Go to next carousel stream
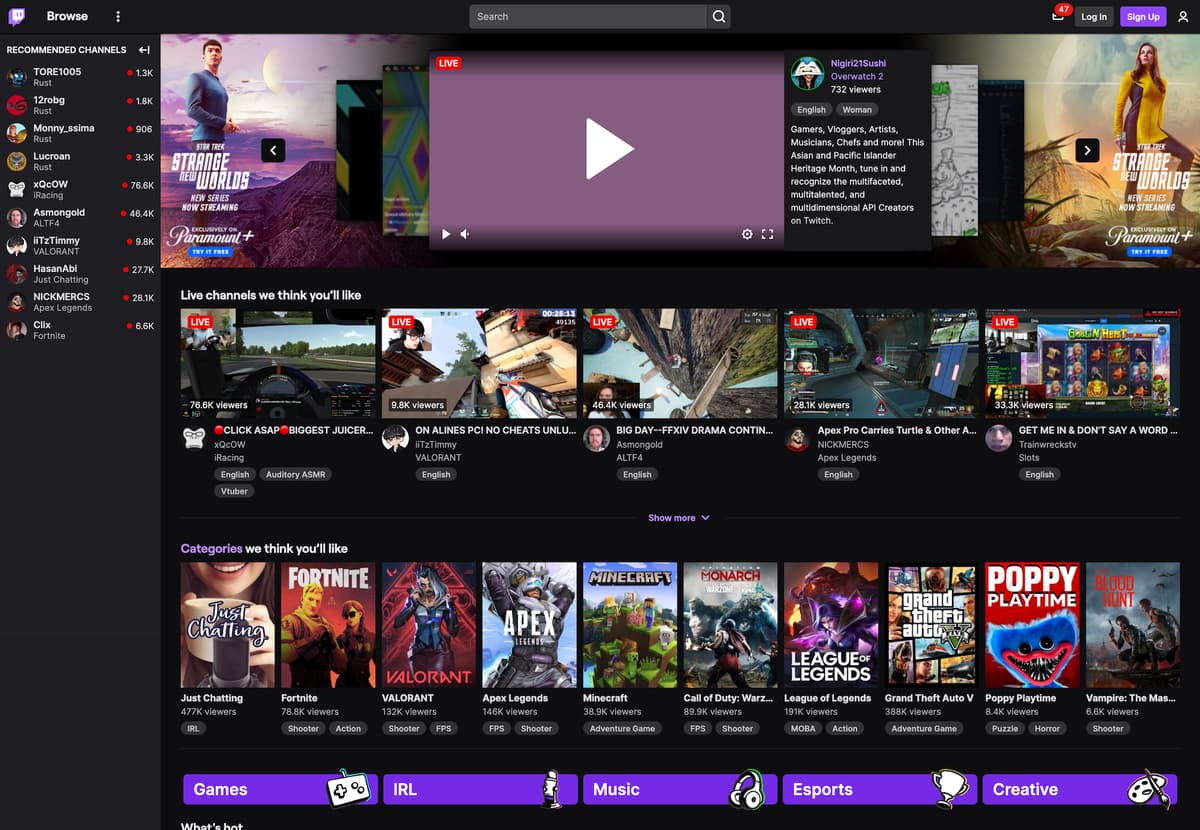This screenshot has height=830, width=1200. click(x=1087, y=150)
